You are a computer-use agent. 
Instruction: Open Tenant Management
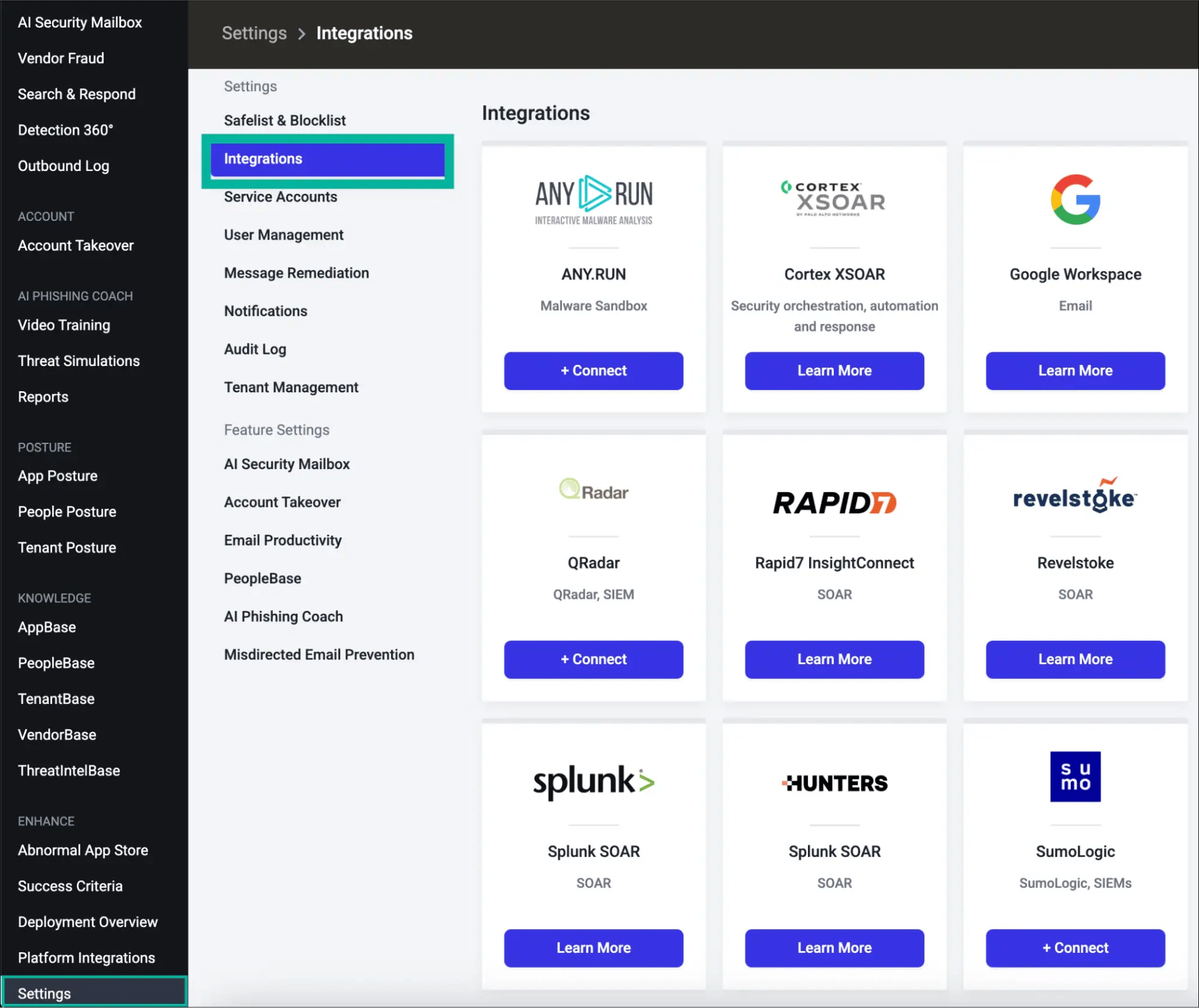(291, 388)
